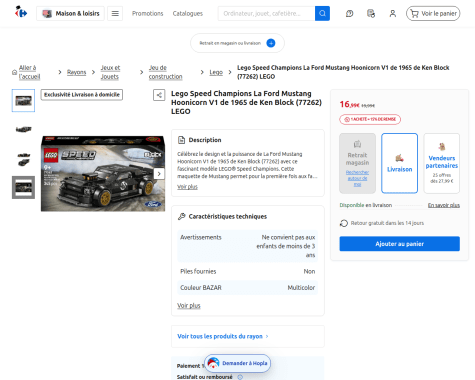Click the Satisfait ou remboursé info icon
The width and height of the screenshot is (475, 380).
(240, 377)
